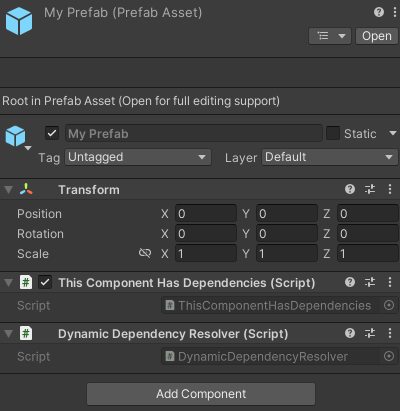Click Position Y field

(287, 213)
